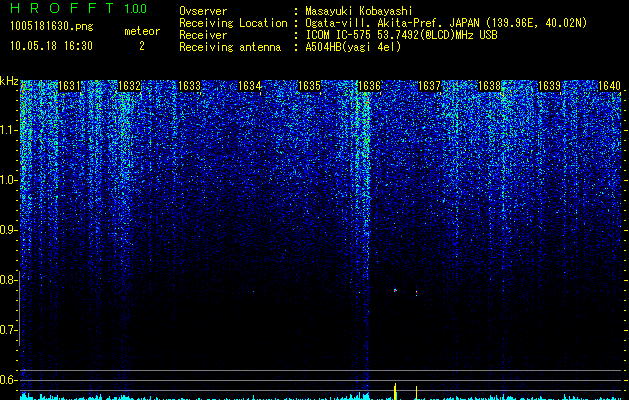Screen dimensions: 629x400
Task: Click the gray vertical range bar at left axis
Action: pos(19,308)
